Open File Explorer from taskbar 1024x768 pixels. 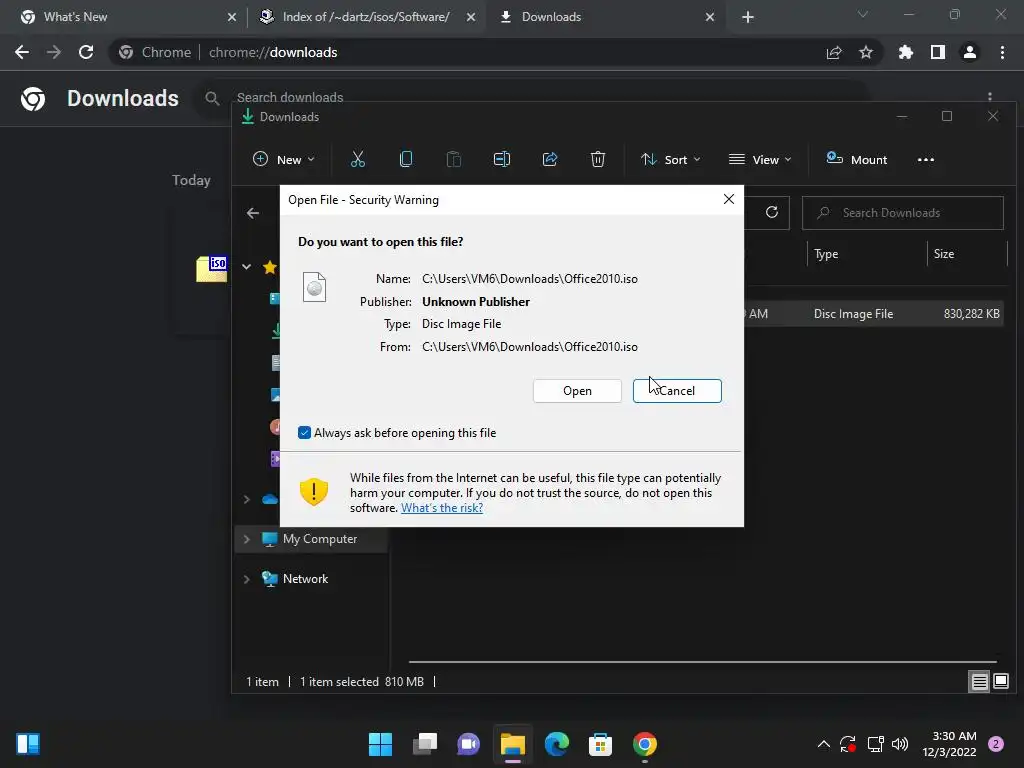click(x=513, y=744)
